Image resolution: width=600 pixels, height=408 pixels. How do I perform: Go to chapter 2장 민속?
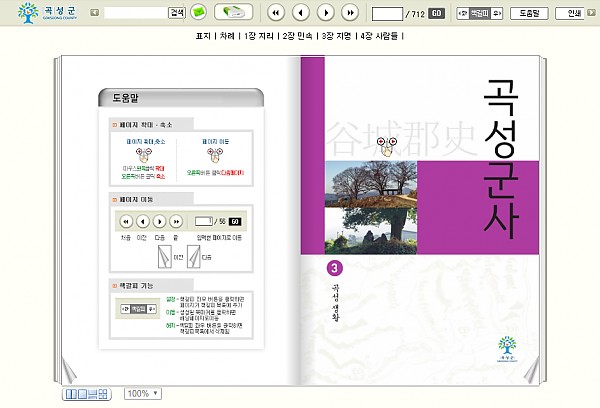tap(297, 36)
